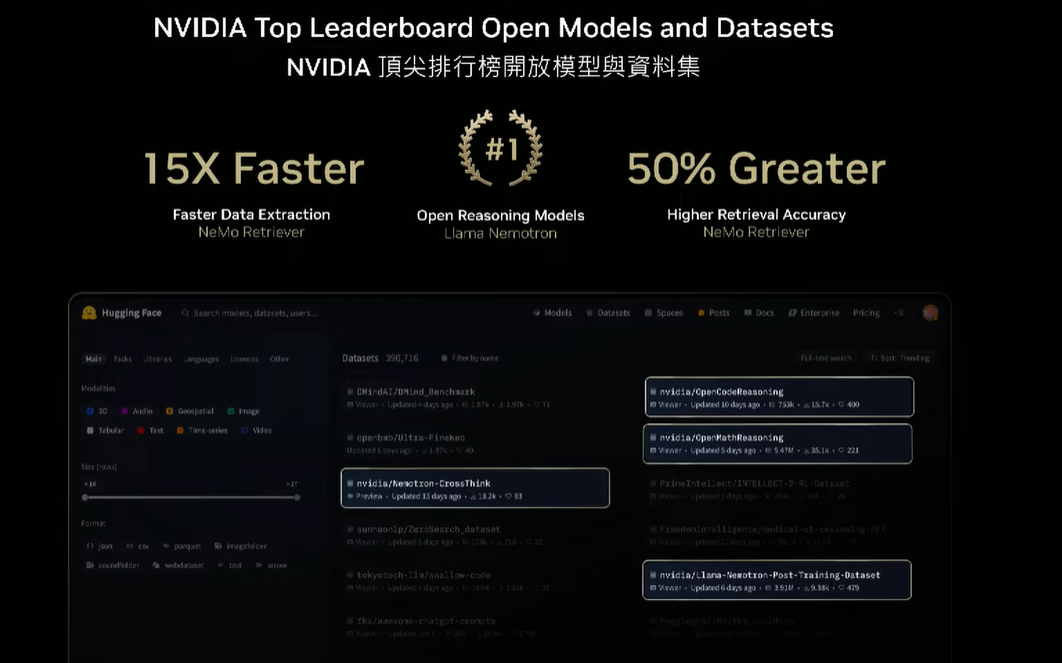Click the Size rows slider track

pyautogui.click(x=191, y=497)
